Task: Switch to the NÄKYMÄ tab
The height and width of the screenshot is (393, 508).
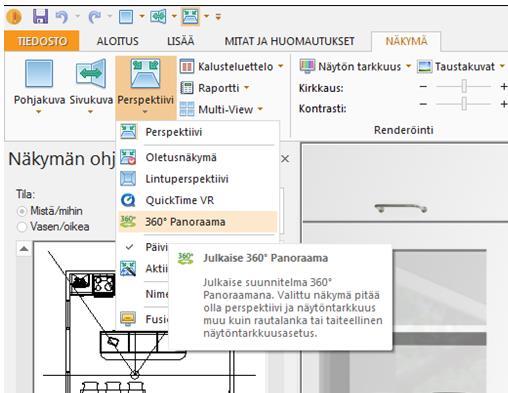Action: coord(406,41)
